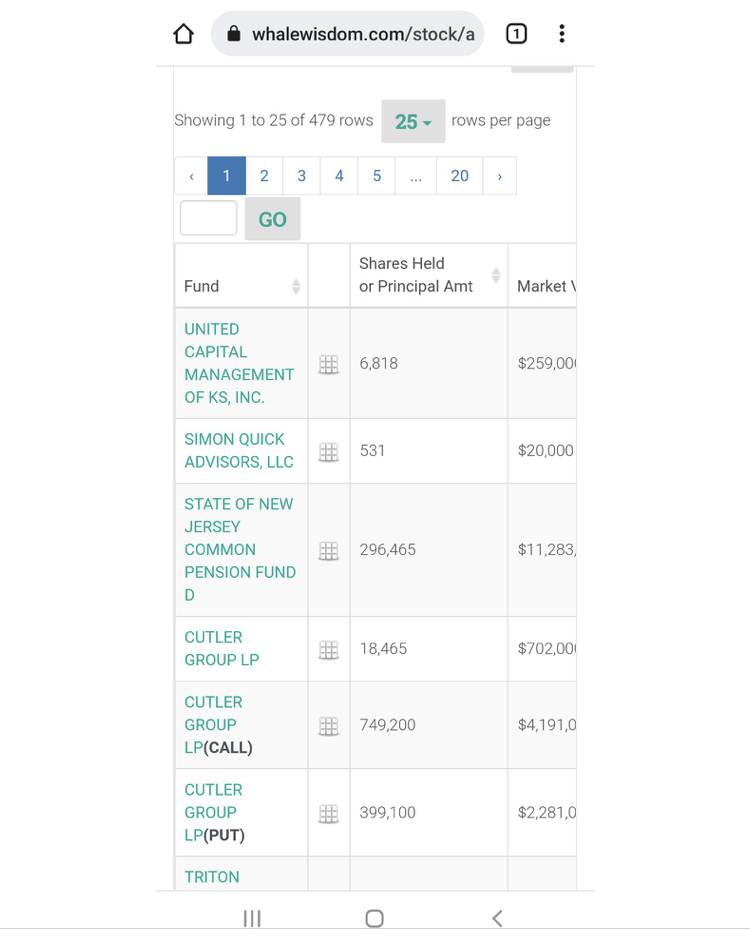Tap the browser home icon
Screen dimensions: 750x945
183,34
